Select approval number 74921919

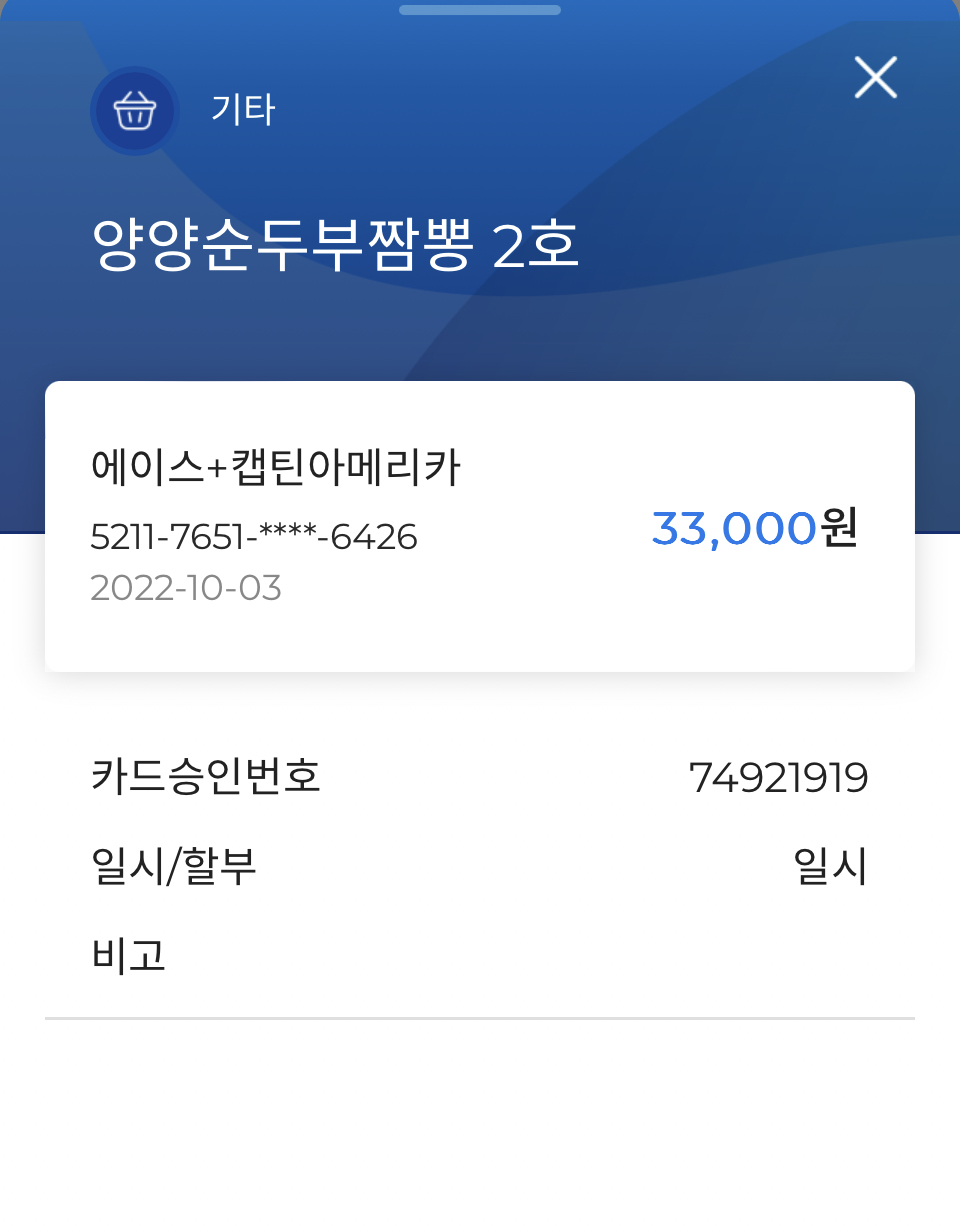coord(779,777)
